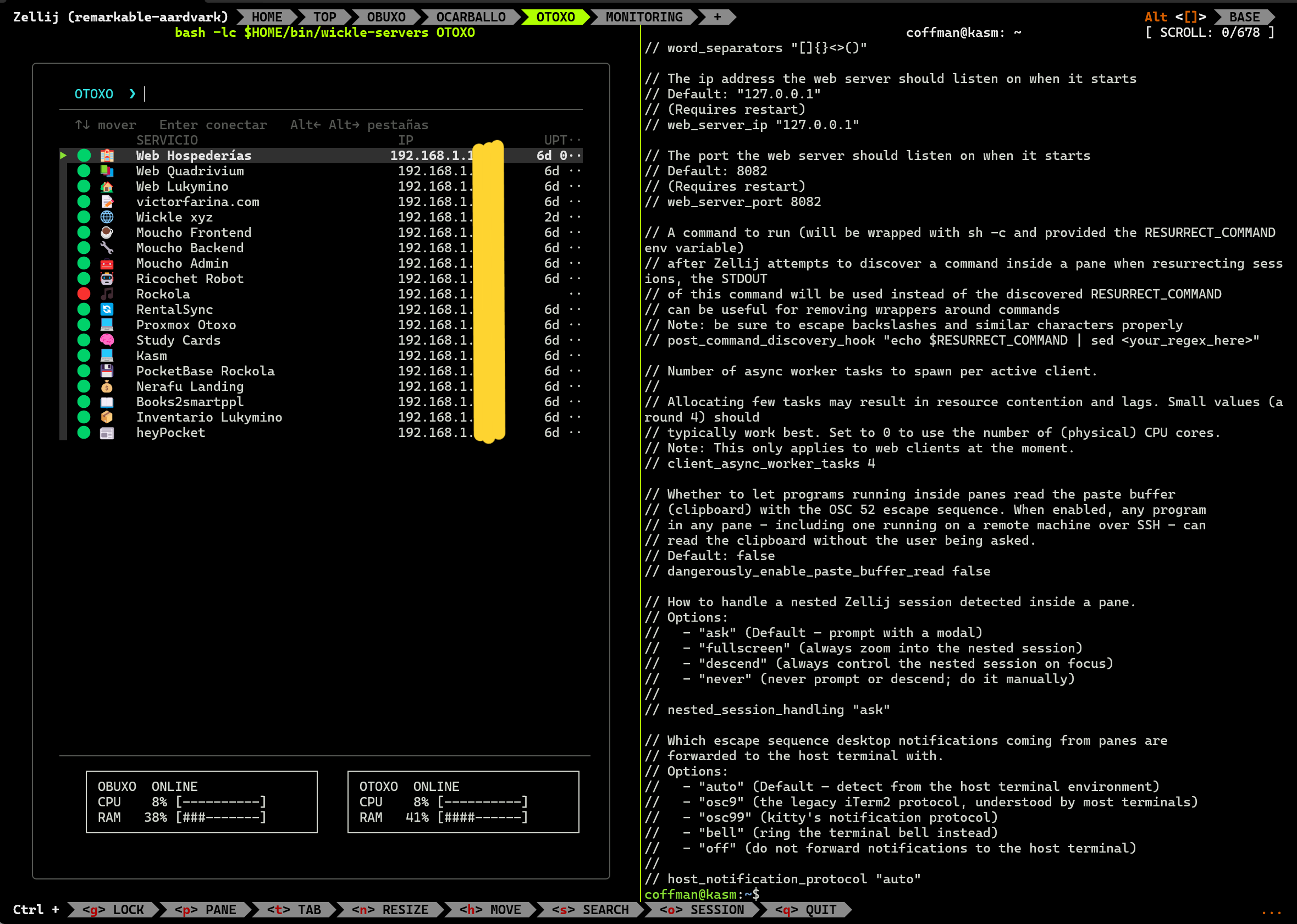Click the Moucho Admin toolbox icon

pyautogui.click(x=107, y=263)
